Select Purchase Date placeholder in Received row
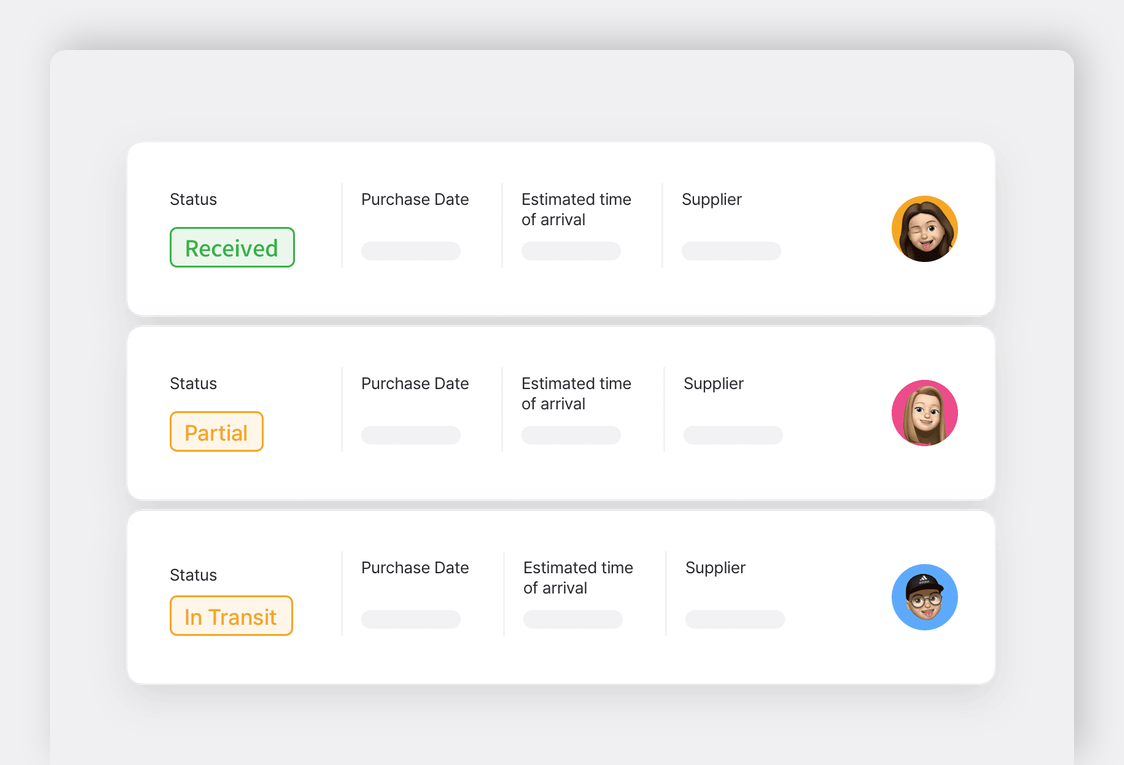Viewport: 1124px width, 765px height. 411,251
